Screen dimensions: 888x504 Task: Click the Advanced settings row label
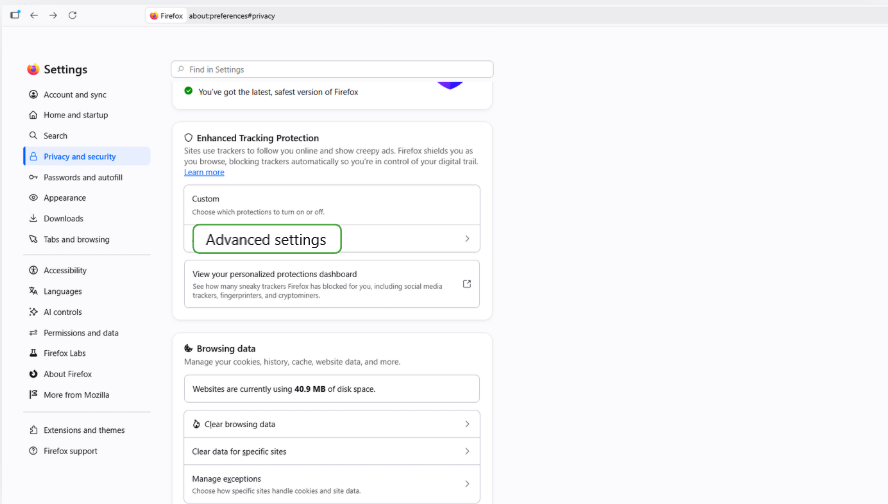266,240
